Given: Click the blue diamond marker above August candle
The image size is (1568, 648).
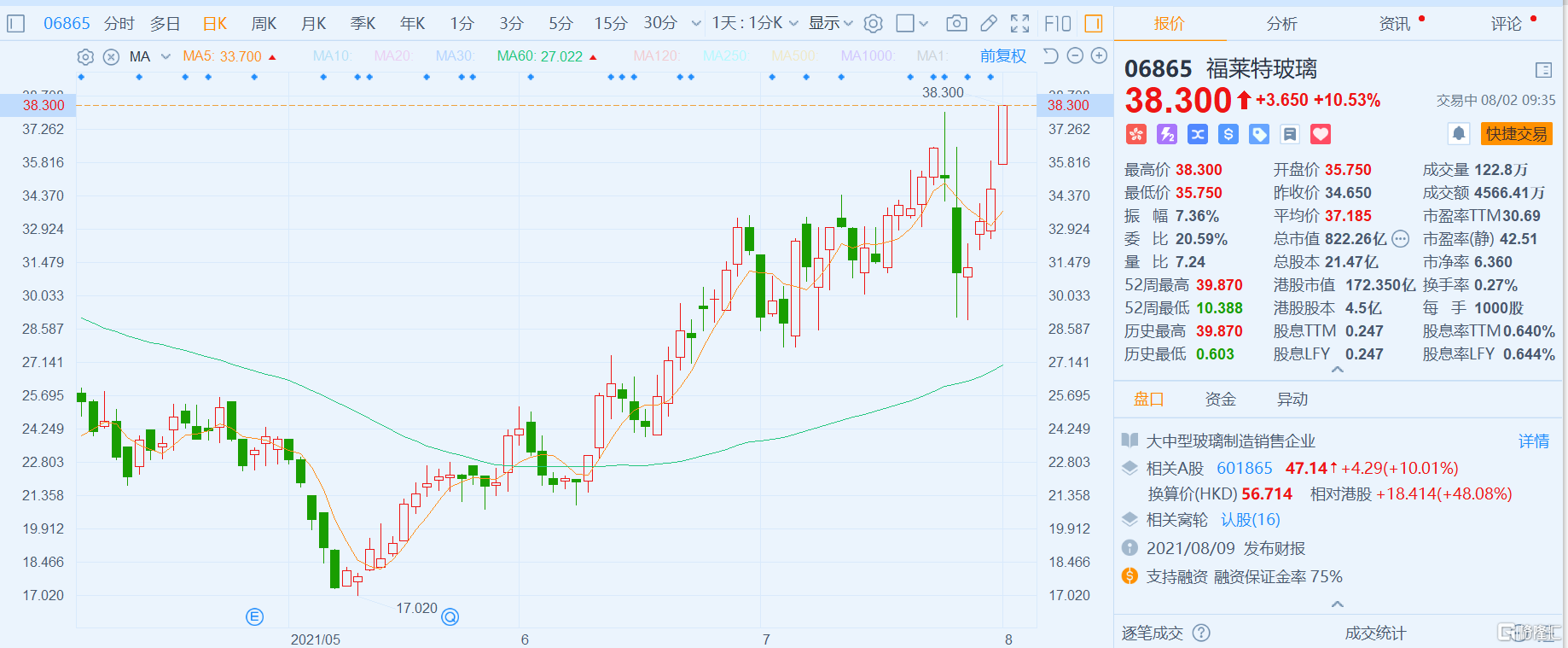Looking at the screenshot, I should point(990,77).
